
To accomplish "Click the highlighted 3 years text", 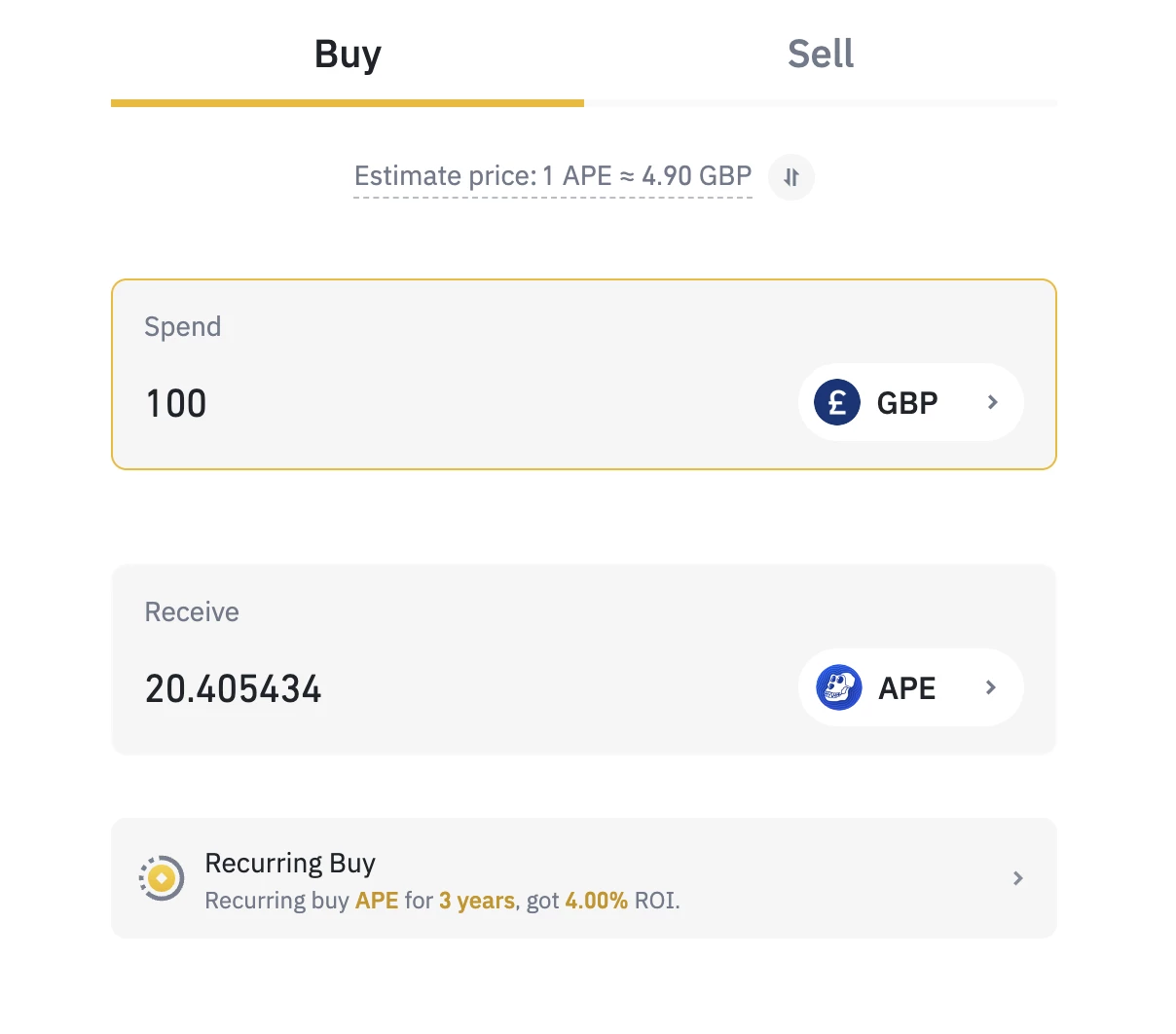I will coord(476,901).
